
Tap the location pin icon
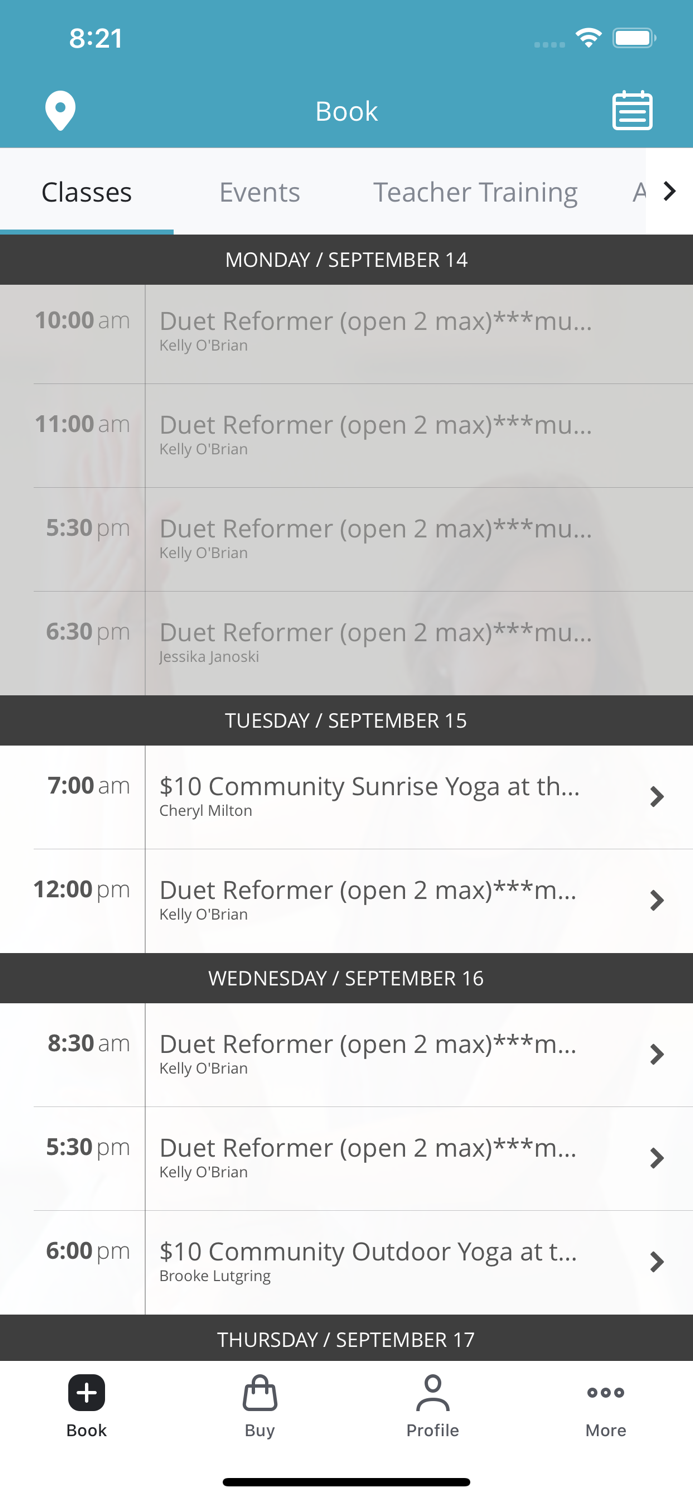(x=60, y=111)
